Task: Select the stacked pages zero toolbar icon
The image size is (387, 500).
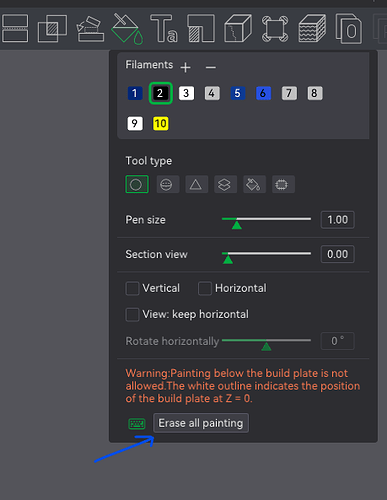Action: [x=349, y=29]
